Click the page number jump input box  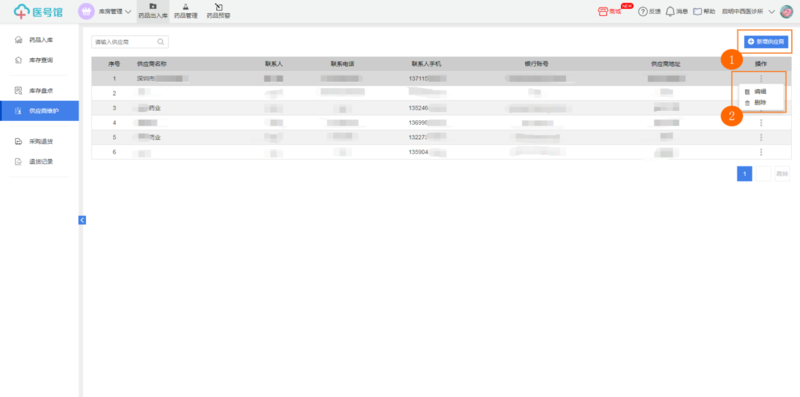coord(763,174)
